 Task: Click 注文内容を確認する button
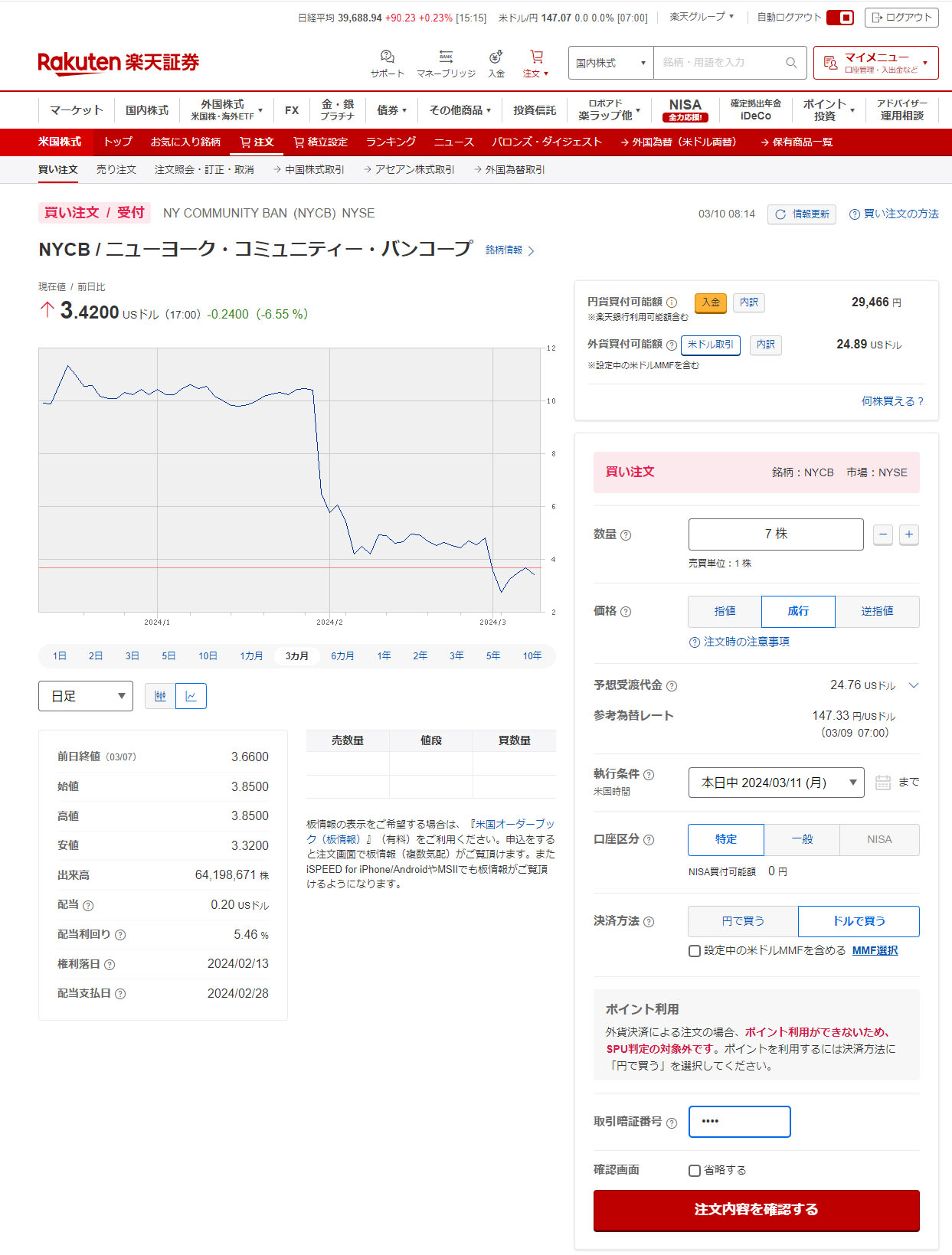point(756,1210)
